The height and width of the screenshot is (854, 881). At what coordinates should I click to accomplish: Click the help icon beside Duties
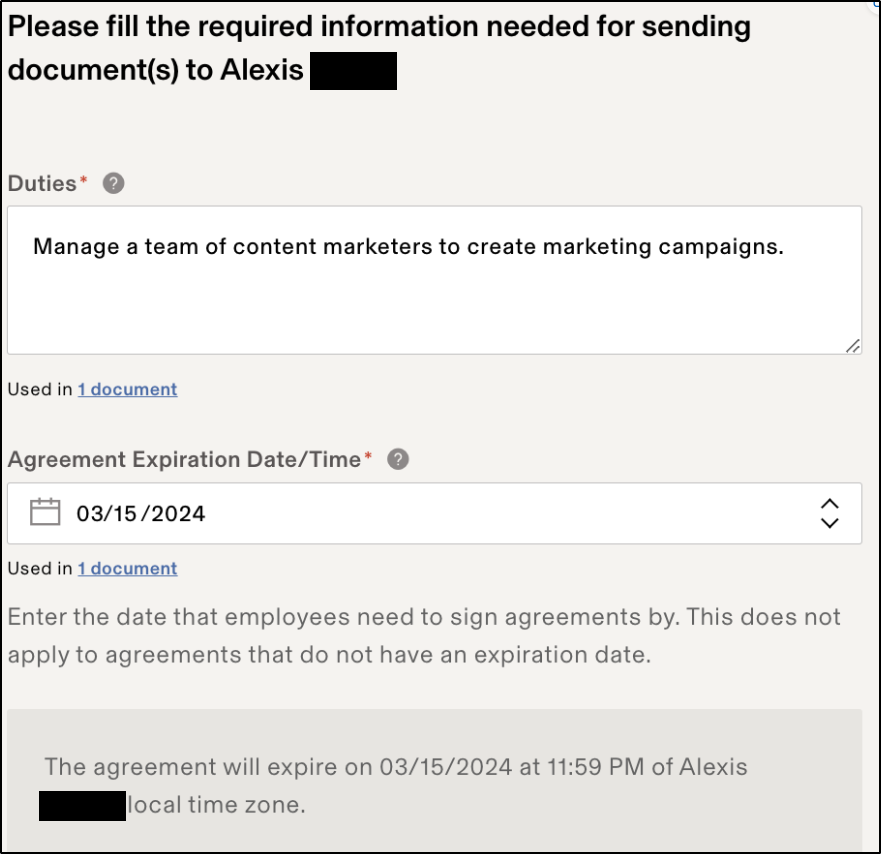114,184
